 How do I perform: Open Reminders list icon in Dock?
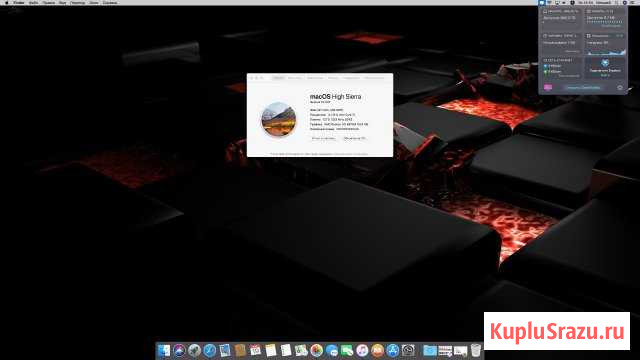click(x=286, y=351)
